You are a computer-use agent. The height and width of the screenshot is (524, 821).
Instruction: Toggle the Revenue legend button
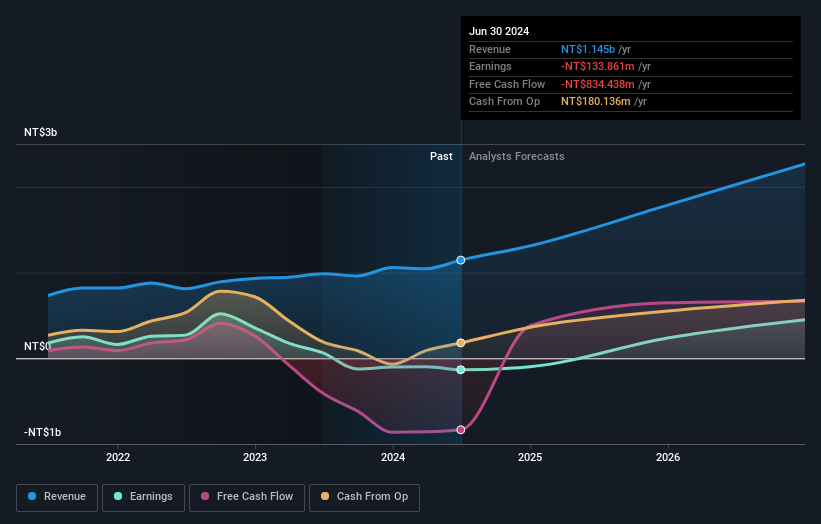tap(57, 497)
